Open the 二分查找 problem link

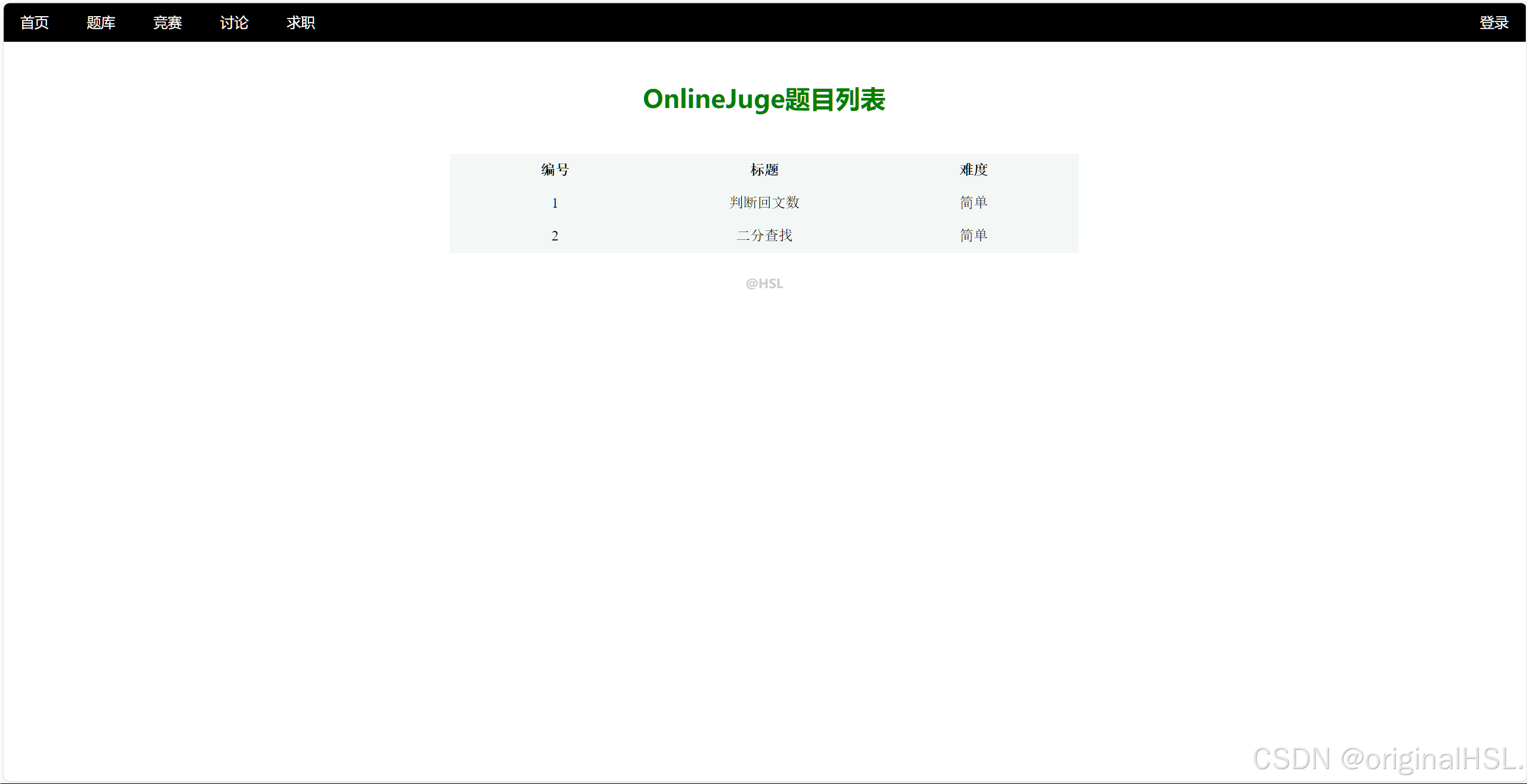pyautogui.click(x=764, y=236)
